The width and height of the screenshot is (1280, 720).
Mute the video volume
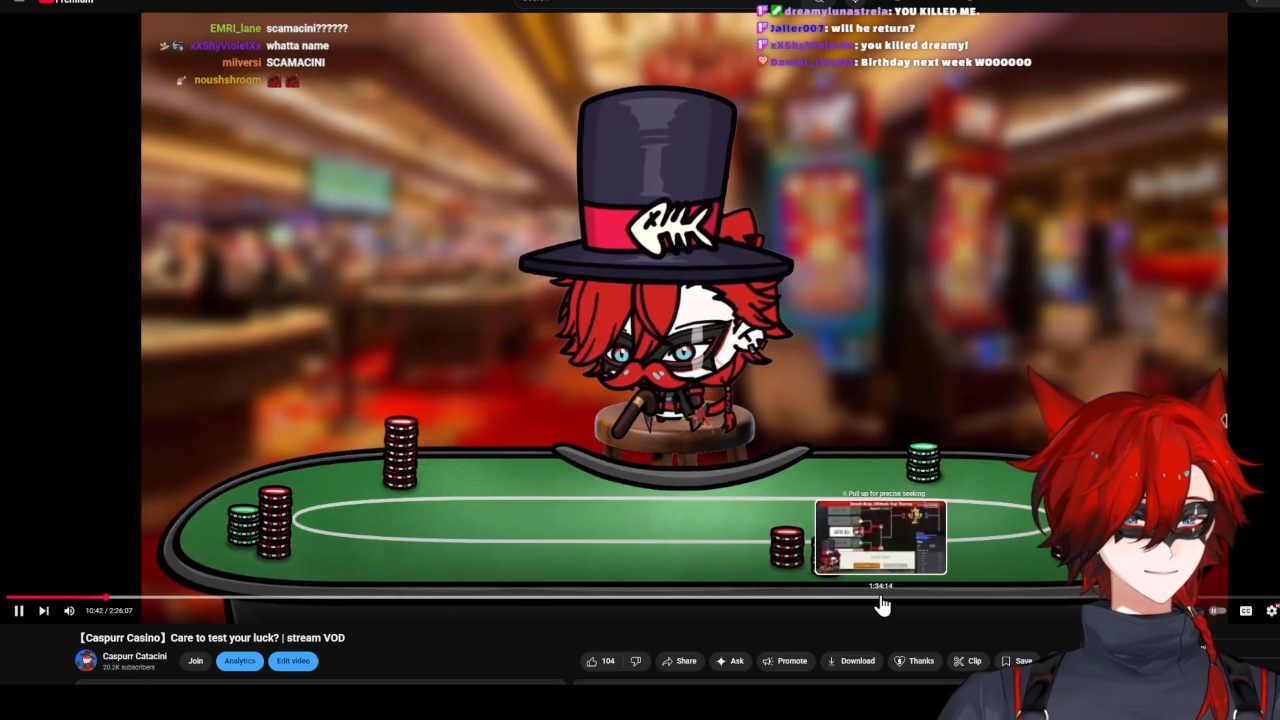click(69, 611)
